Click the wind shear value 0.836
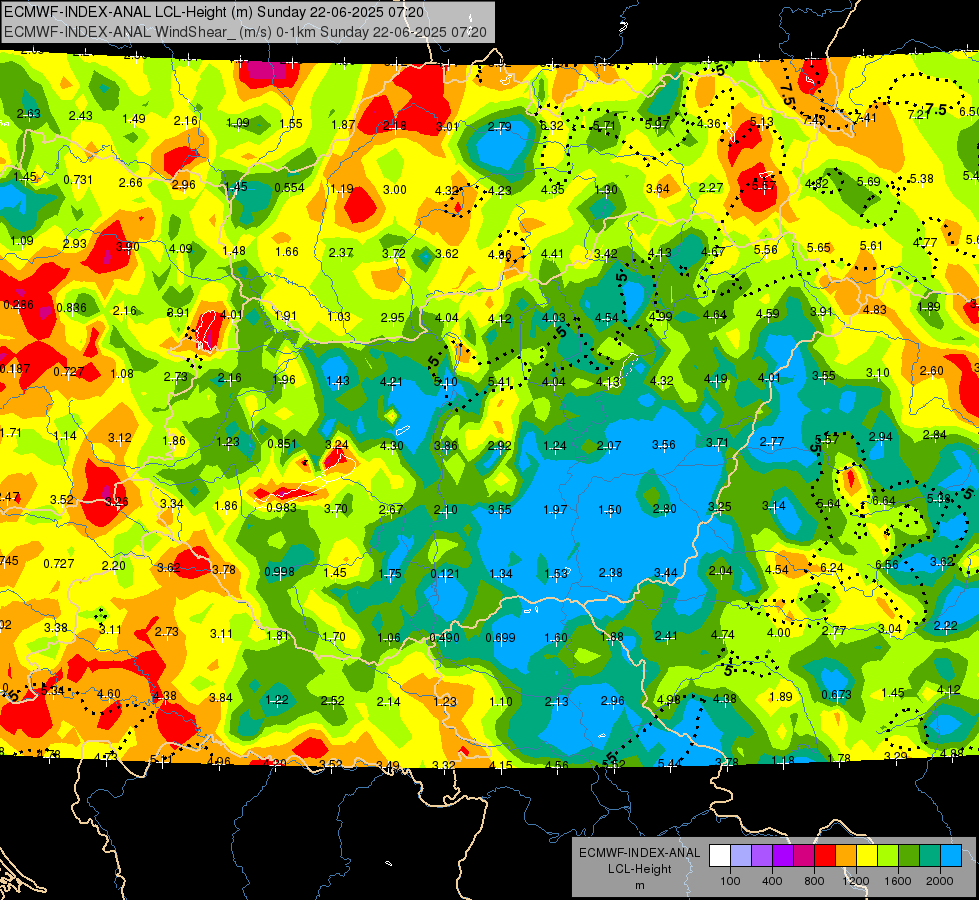The height and width of the screenshot is (900, 979). tap(72, 307)
